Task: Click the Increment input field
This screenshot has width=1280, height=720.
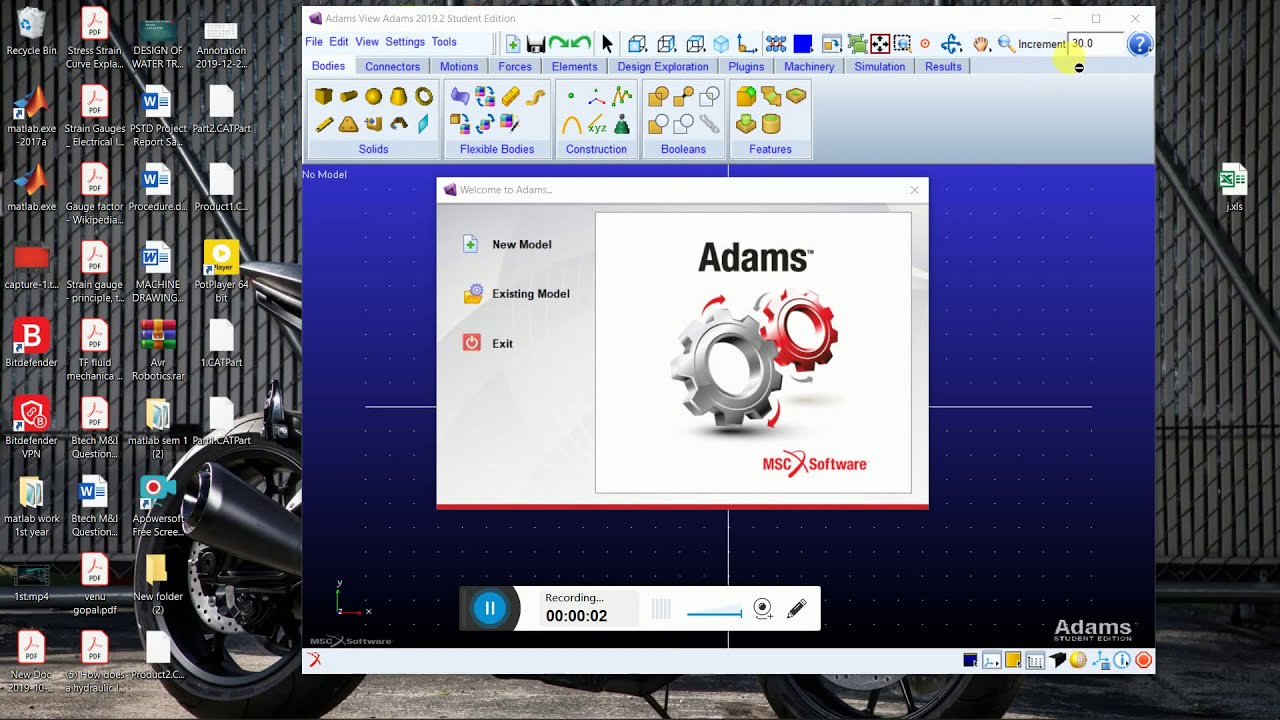Action: 1094,44
